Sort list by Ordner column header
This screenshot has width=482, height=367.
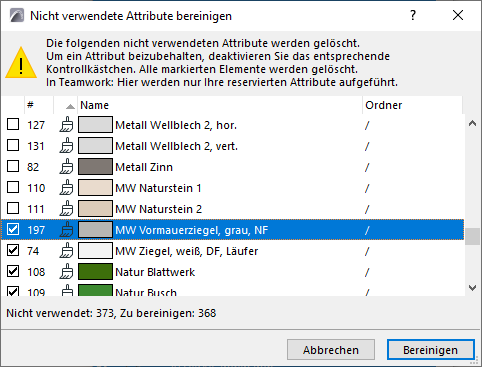(x=412, y=105)
